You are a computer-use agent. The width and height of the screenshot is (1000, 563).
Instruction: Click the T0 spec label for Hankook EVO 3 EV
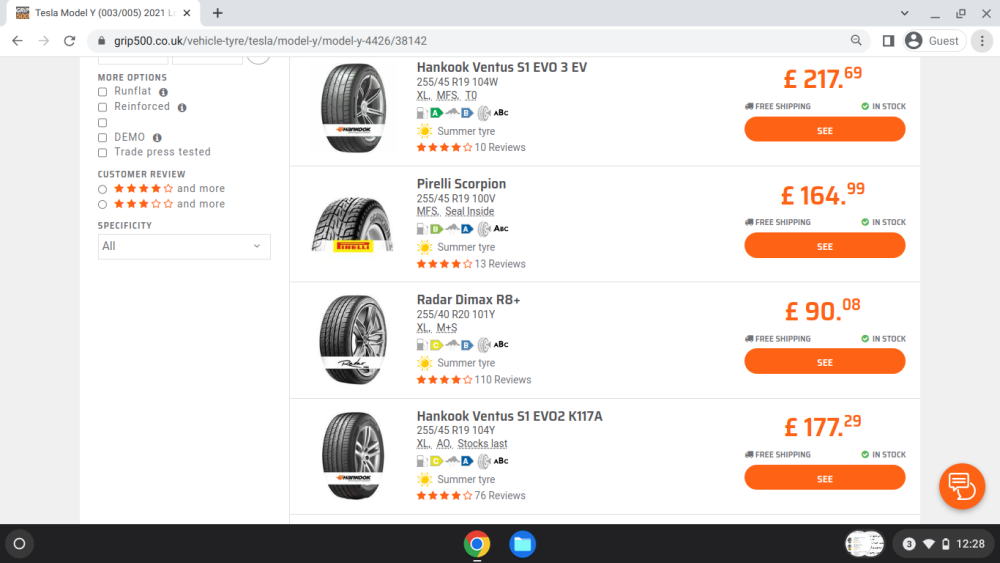[471, 96]
